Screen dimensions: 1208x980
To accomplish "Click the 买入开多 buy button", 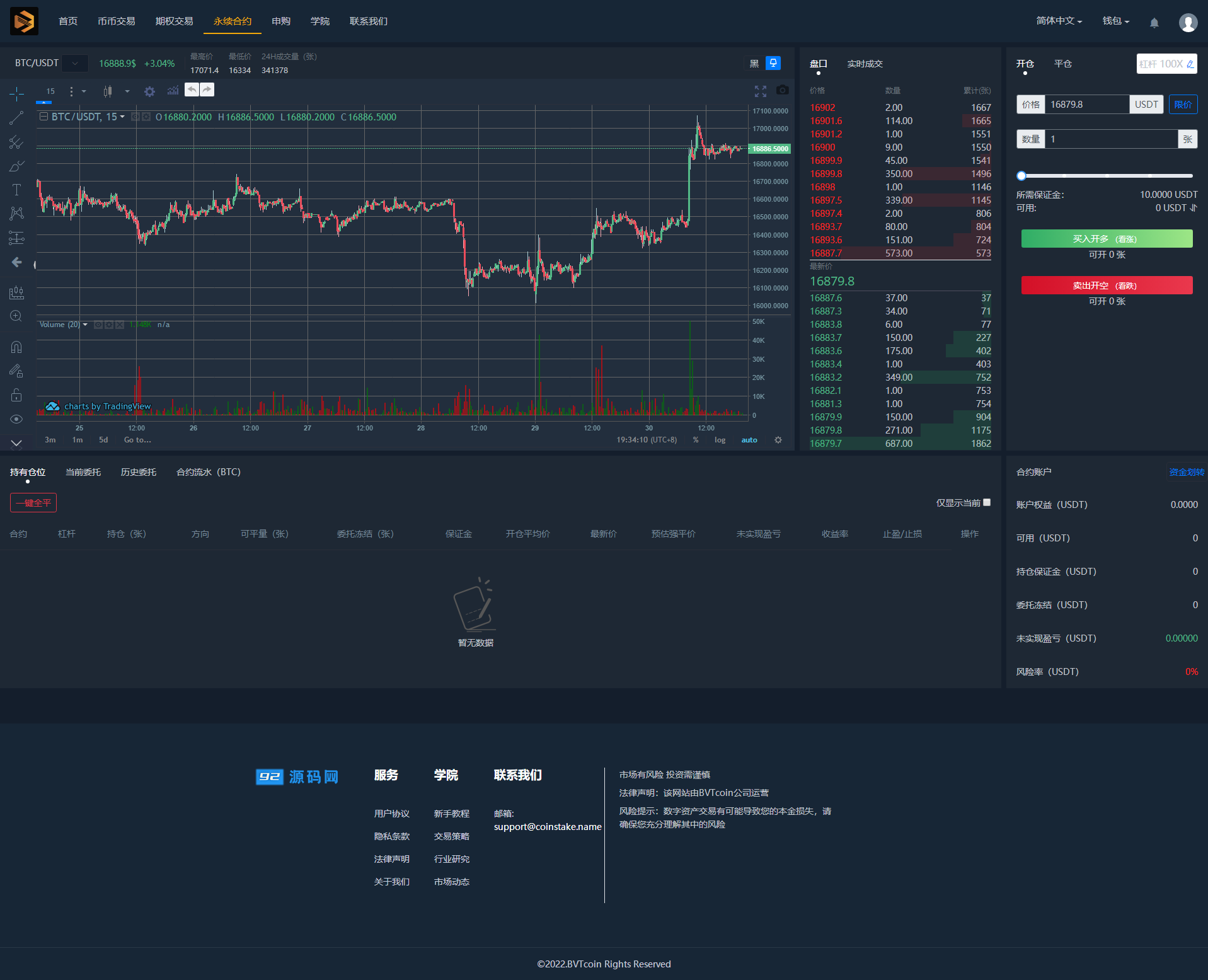I will coord(1107,239).
